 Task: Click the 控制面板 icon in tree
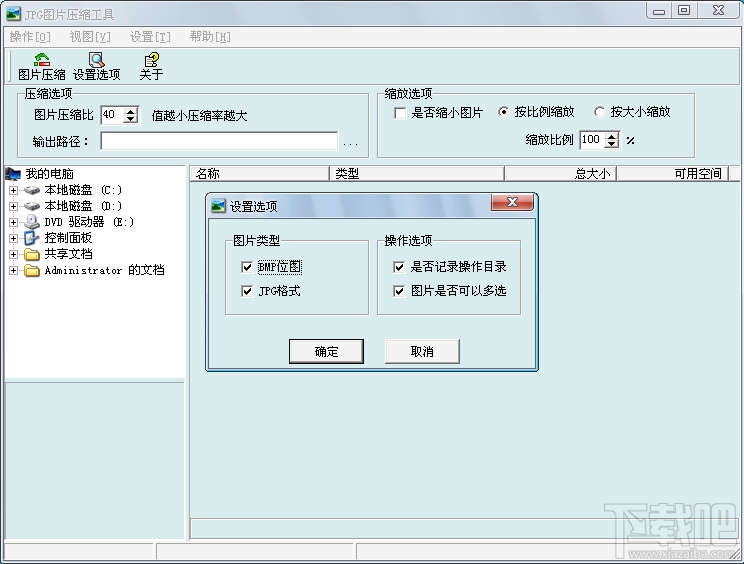[x=31, y=238]
